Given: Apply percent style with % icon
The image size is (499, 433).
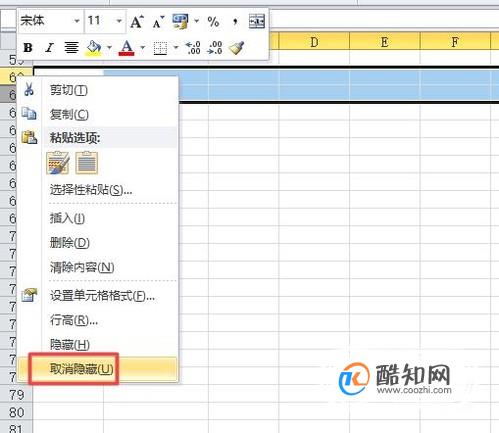Looking at the screenshot, I should coord(213,22).
